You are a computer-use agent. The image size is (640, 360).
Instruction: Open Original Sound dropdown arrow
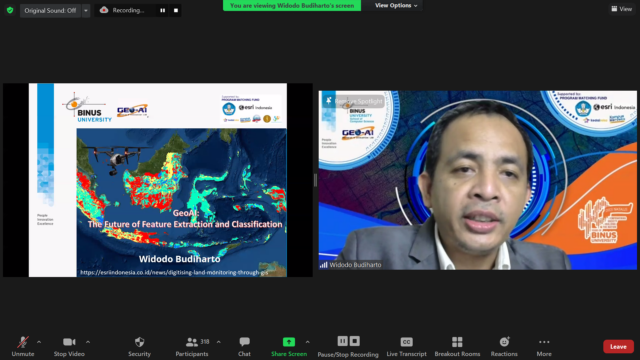click(86, 11)
